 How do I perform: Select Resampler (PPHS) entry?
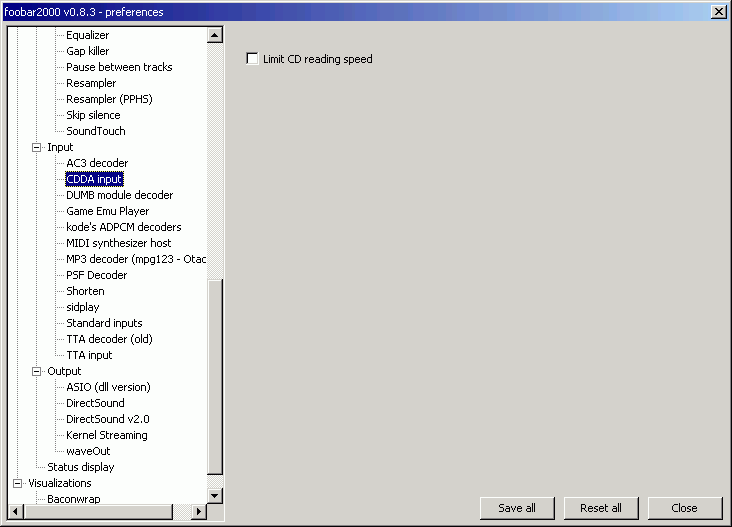tap(109, 99)
